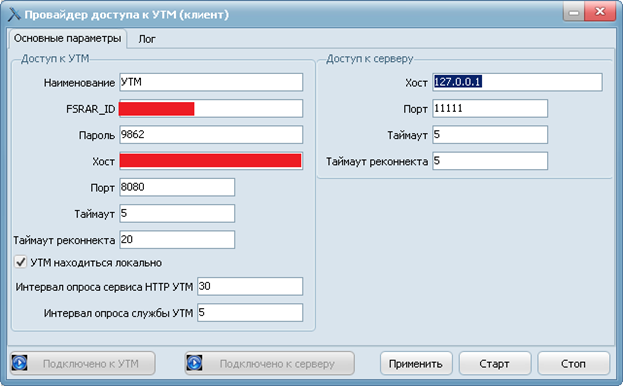The width and height of the screenshot is (623, 386).
Task: Click the Порт field showing 8080
Action: [177, 187]
